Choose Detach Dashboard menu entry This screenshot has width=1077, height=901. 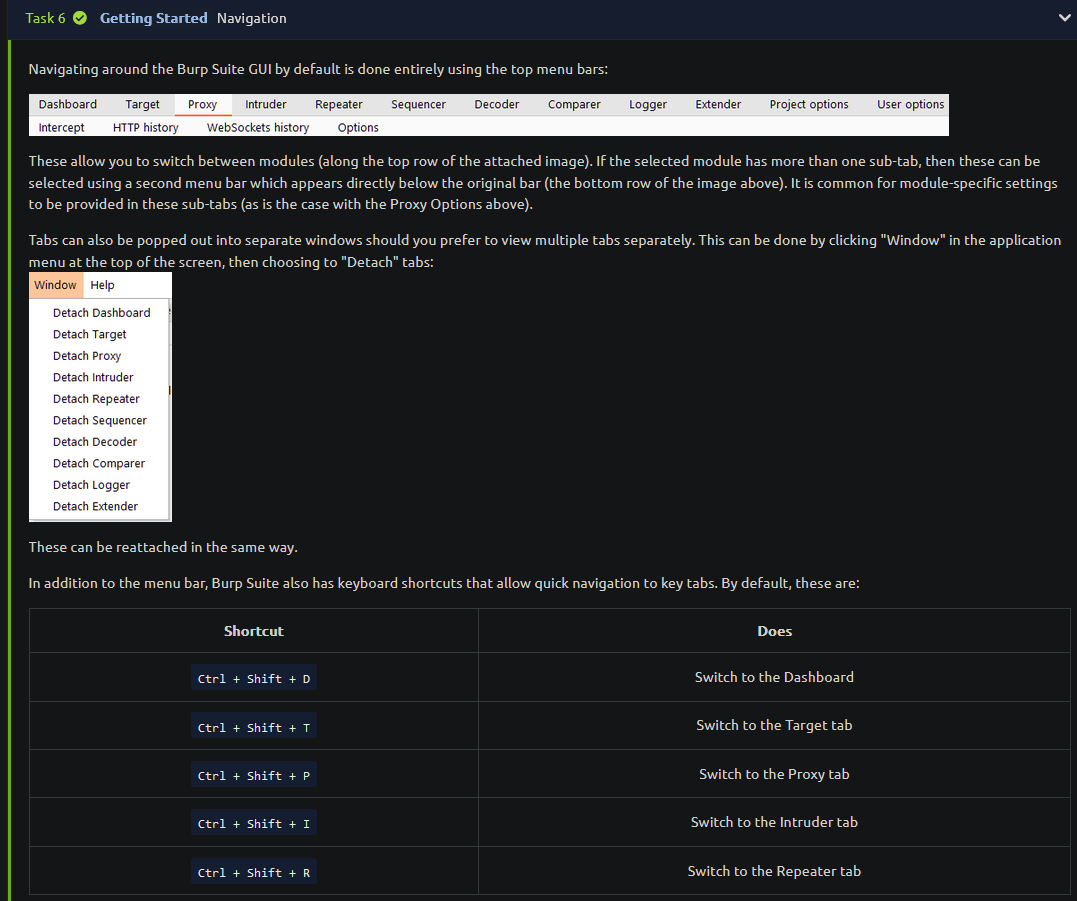pos(101,312)
